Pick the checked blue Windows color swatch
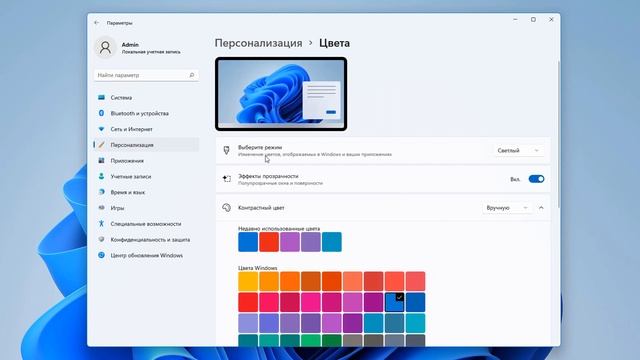This screenshot has height=360, width=640. (x=394, y=302)
